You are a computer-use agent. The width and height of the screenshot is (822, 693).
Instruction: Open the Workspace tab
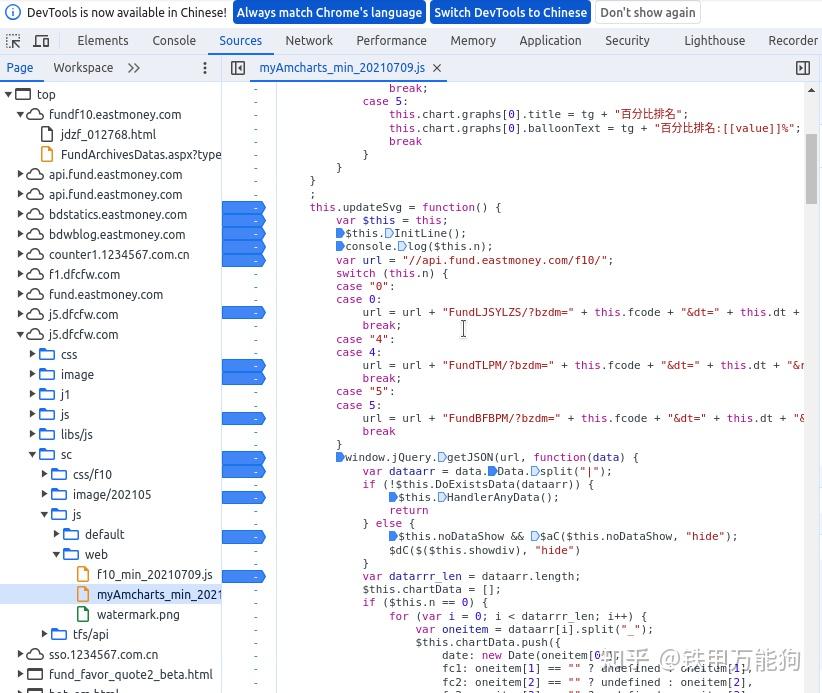pos(84,67)
